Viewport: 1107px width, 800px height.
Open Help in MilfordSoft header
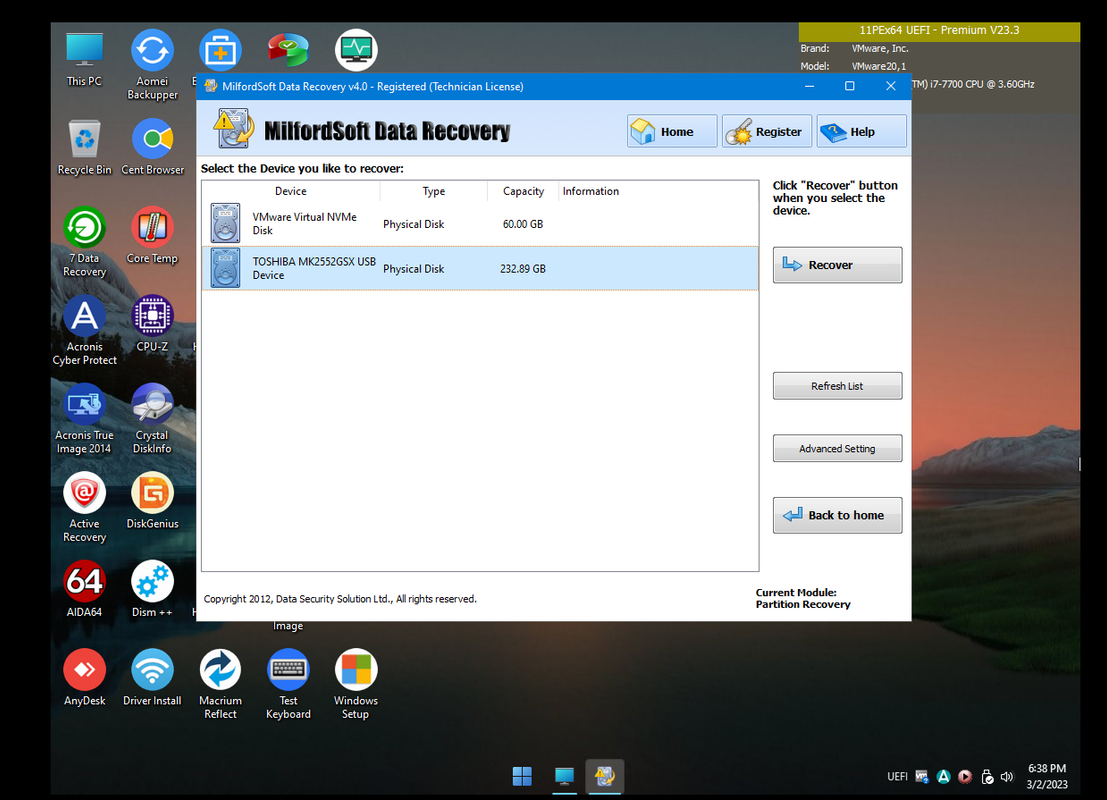(x=861, y=131)
